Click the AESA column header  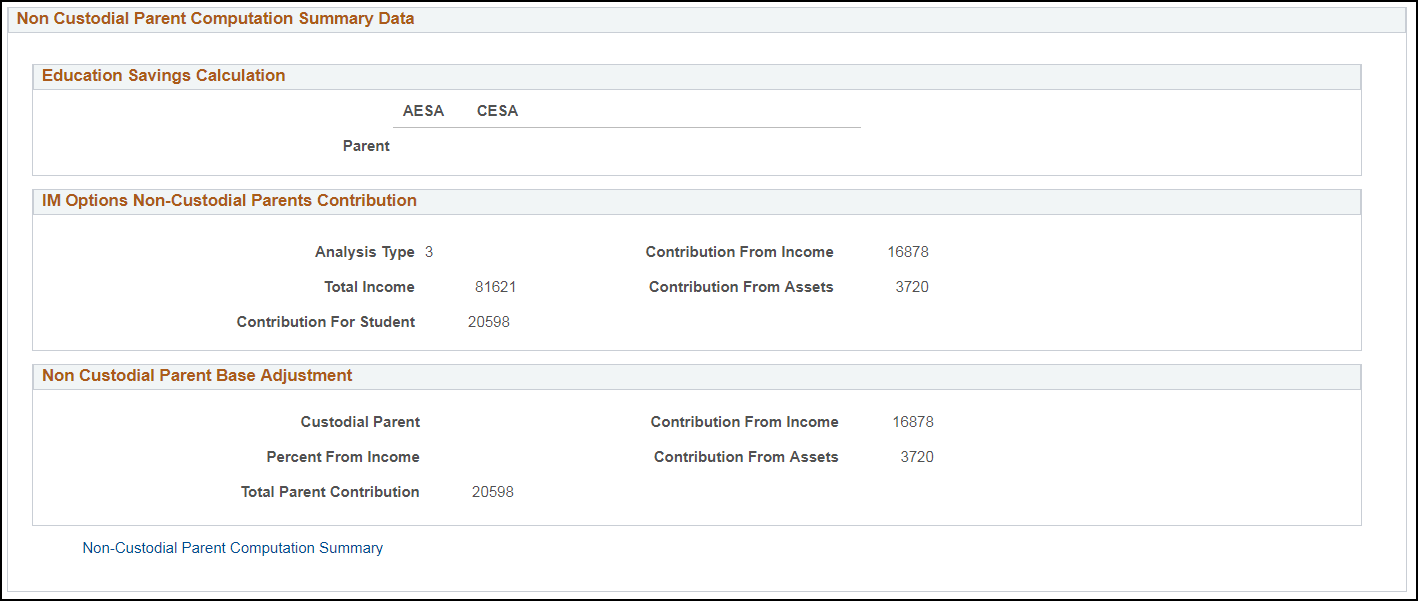pos(424,110)
